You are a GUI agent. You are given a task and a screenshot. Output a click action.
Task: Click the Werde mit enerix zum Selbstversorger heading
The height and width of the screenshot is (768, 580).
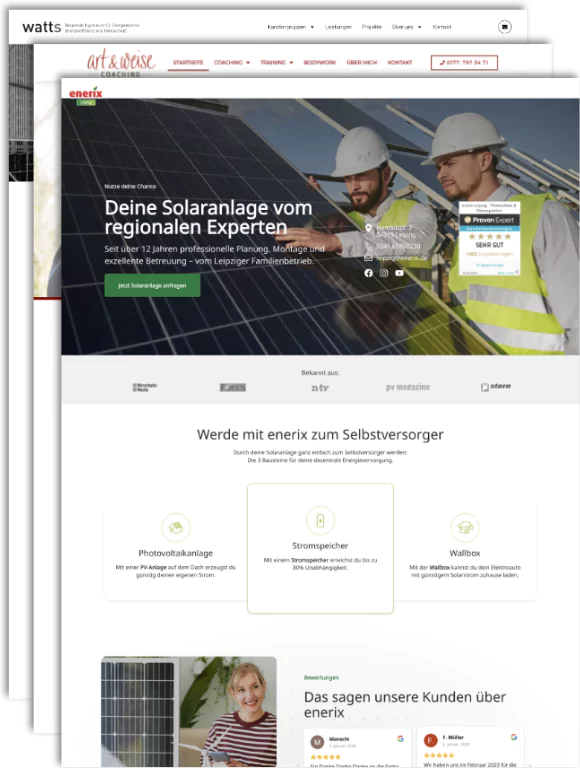pyautogui.click(x=320, y=434)
